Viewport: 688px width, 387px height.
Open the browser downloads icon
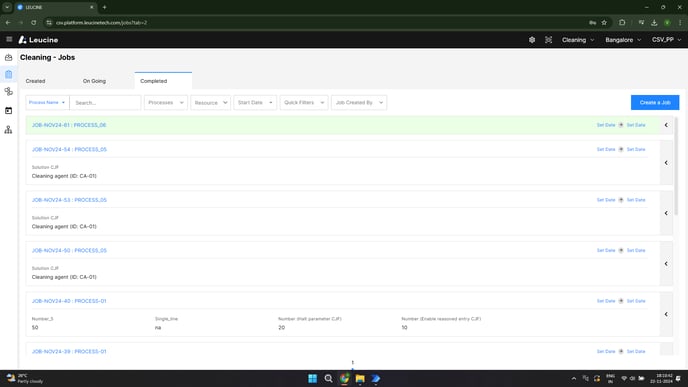click(x=654, y=22)
